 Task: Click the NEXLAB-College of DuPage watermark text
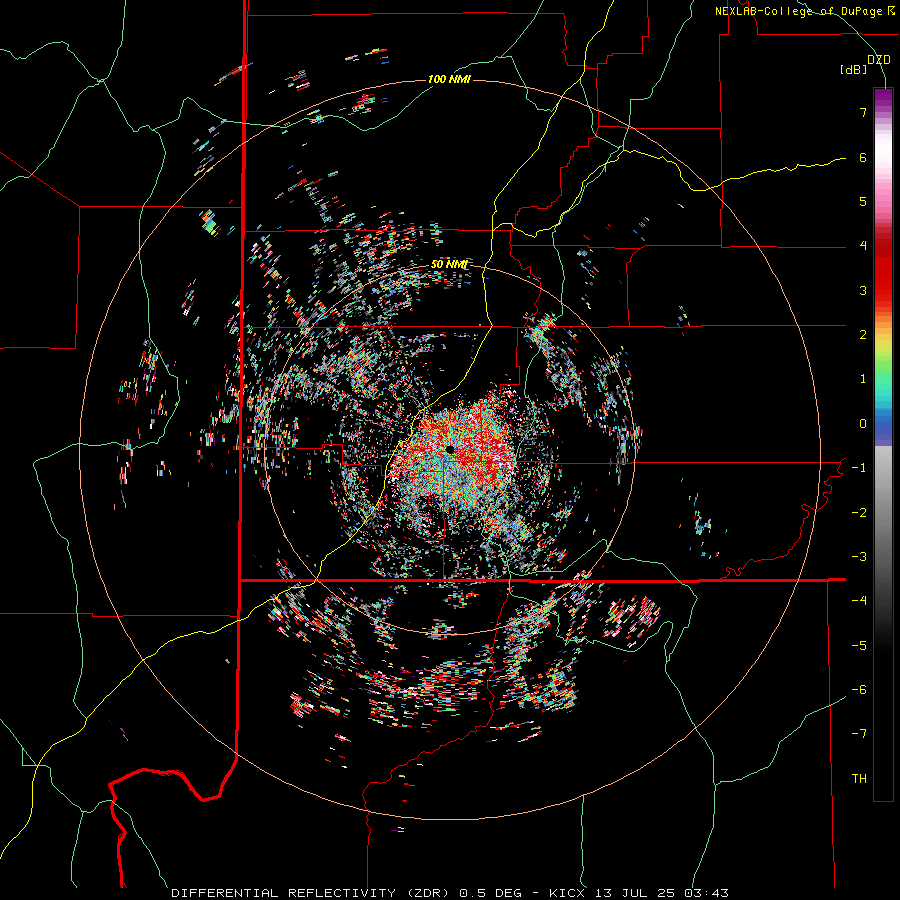tap(805, 11)
